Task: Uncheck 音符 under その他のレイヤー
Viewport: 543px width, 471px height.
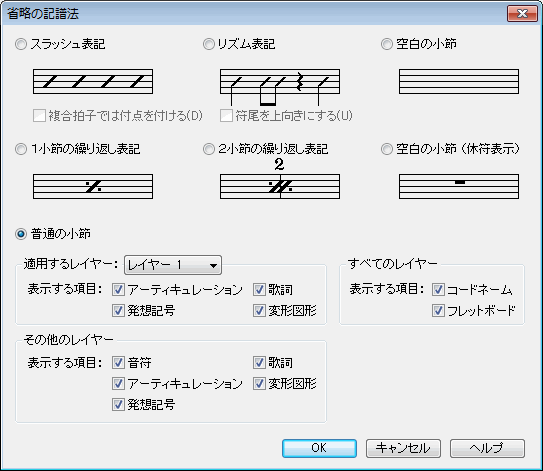Action: click(x=118, y=363)
